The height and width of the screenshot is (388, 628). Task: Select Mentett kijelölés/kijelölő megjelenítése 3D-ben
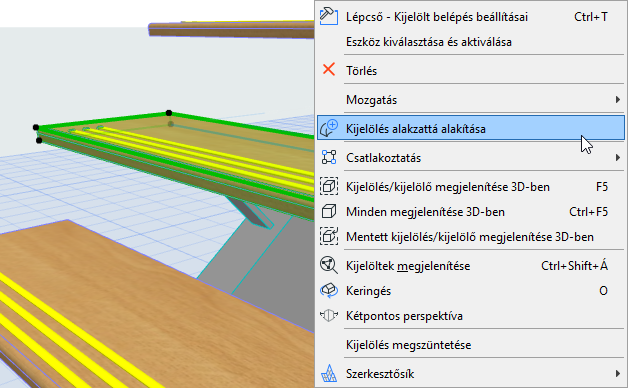click(x=471, y=236)
